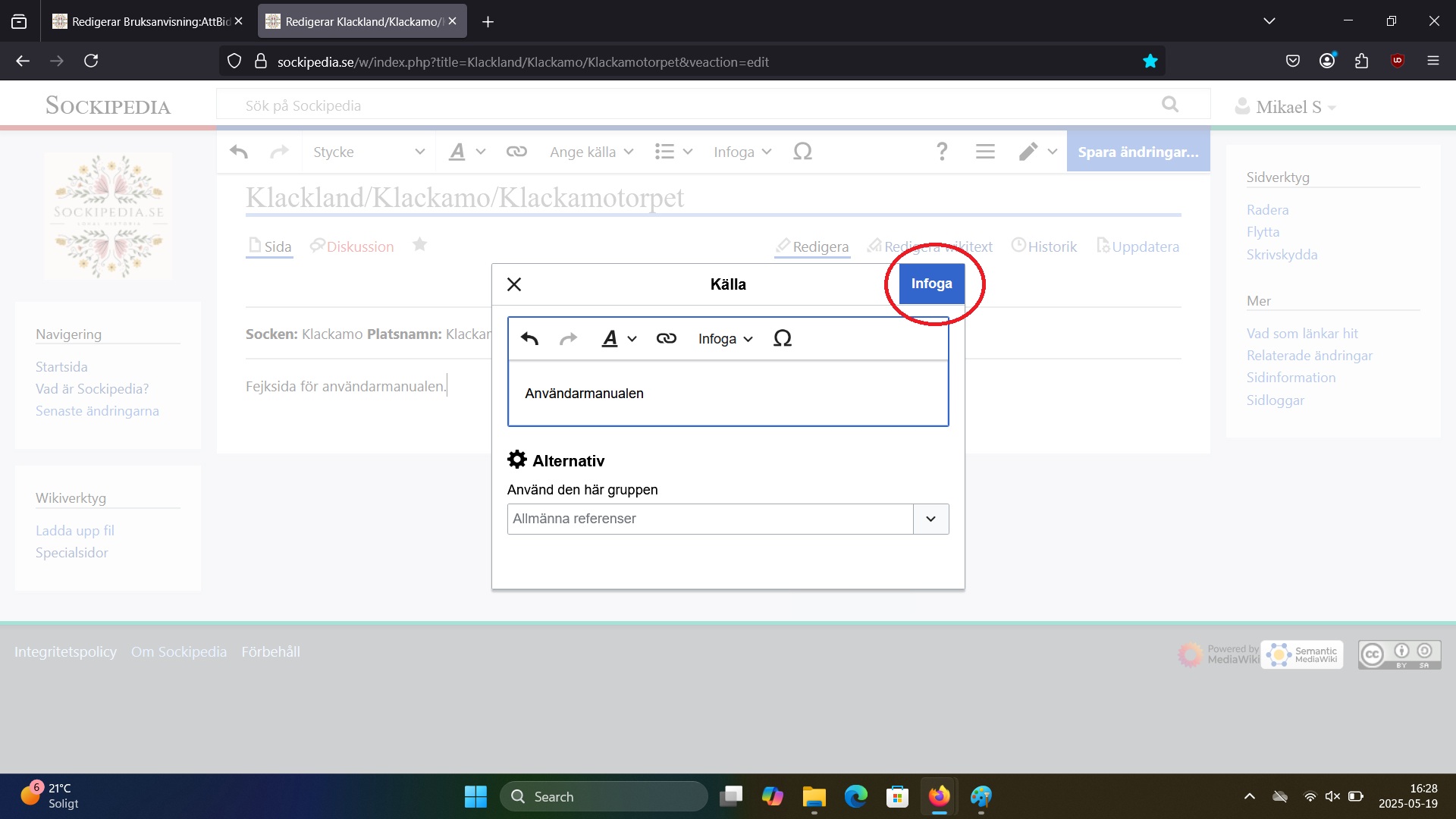
Task: Open File Explorer from Windows taskbar
Action: click(x=814, y=796)
